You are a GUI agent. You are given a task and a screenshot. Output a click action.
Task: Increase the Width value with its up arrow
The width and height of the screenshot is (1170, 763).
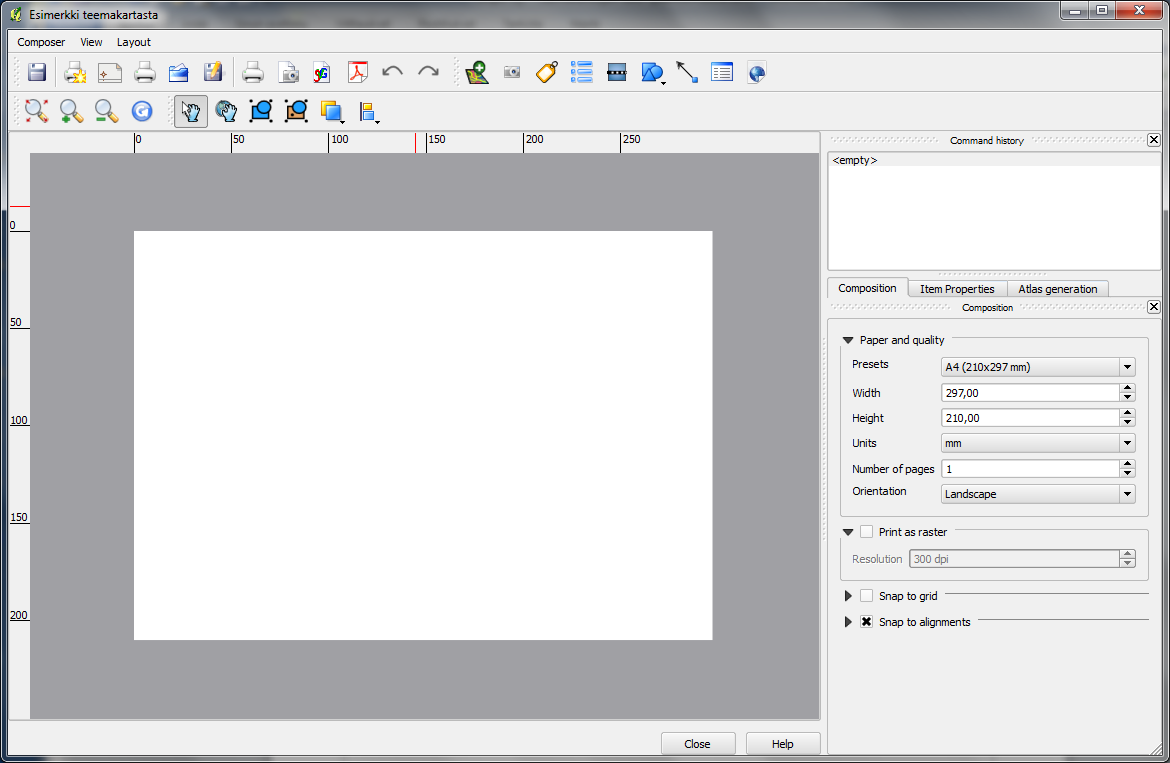[1127, 388]
